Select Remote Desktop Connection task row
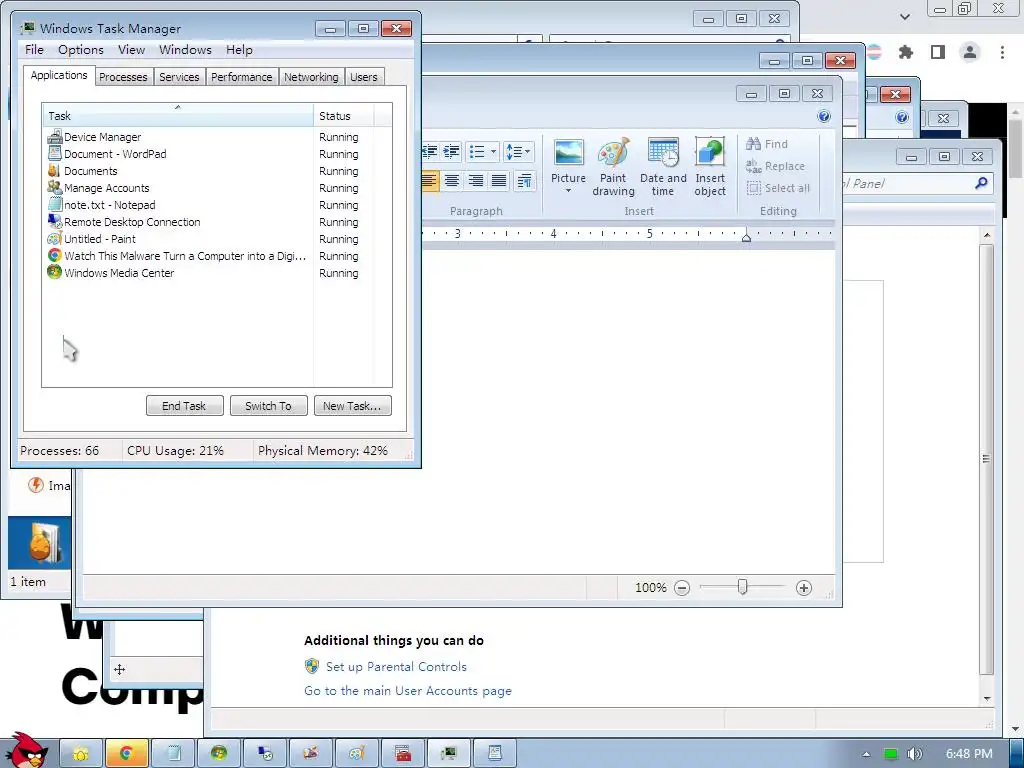 point(217,222)
